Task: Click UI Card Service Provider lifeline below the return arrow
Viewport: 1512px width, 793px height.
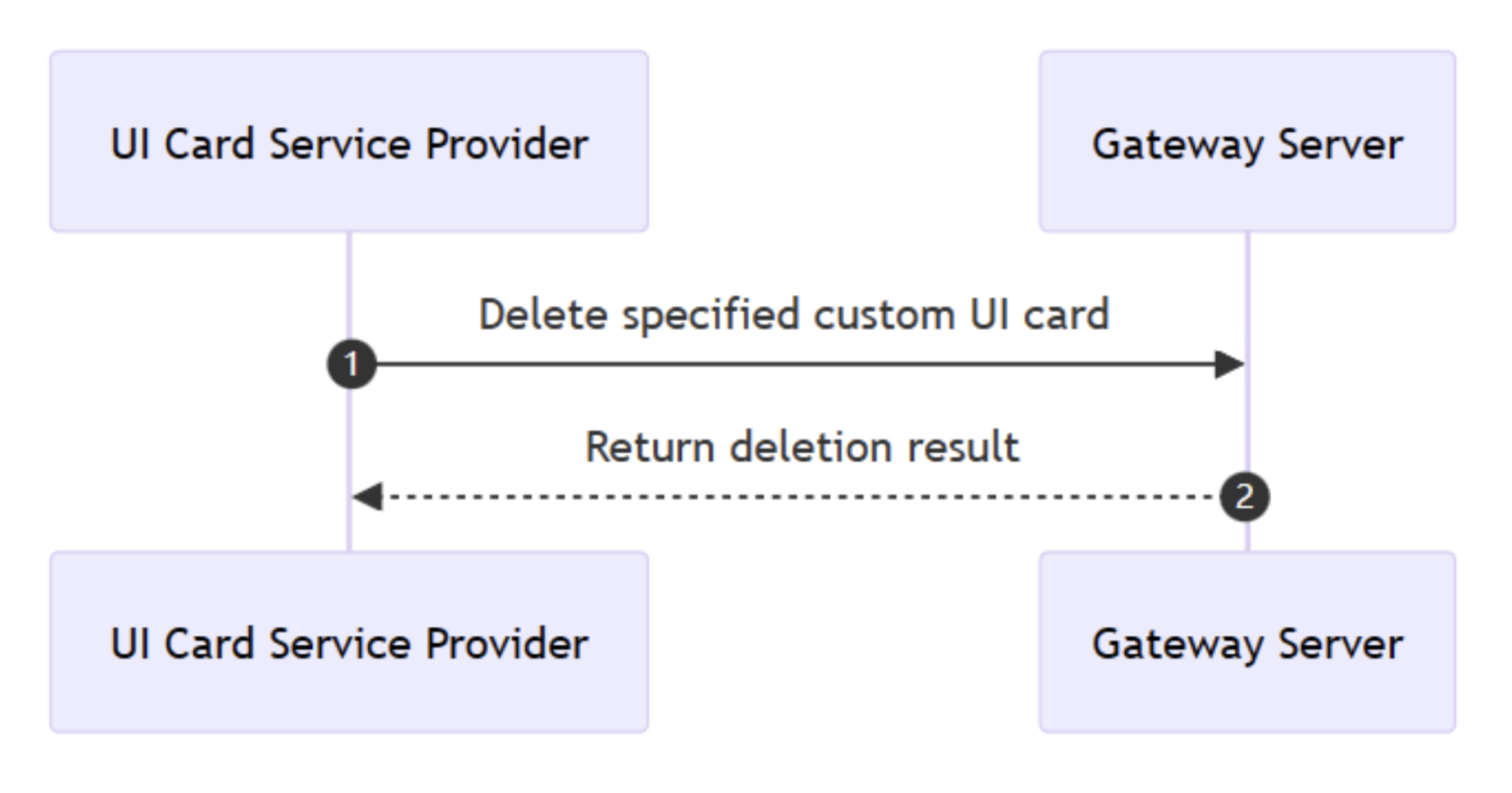Action: [349, 531]
